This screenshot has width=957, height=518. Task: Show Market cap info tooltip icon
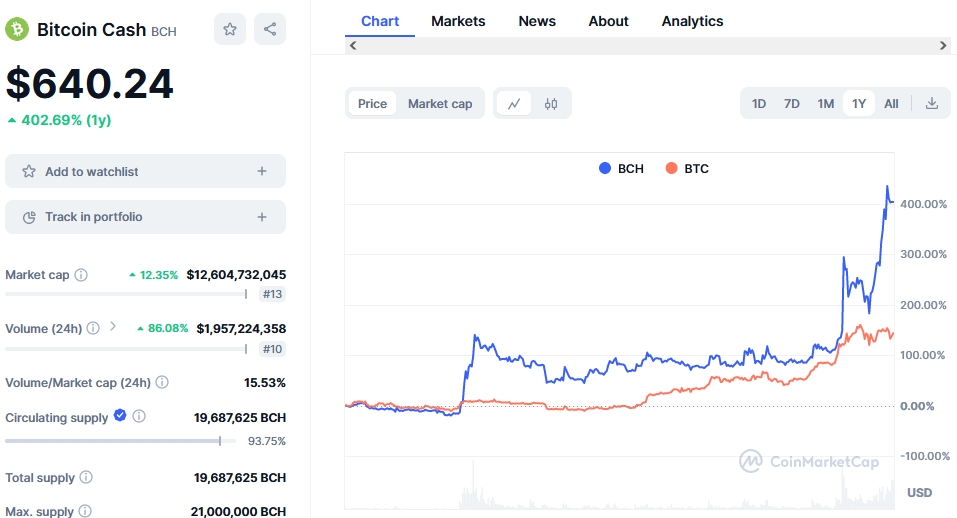[x=81, y=275]
